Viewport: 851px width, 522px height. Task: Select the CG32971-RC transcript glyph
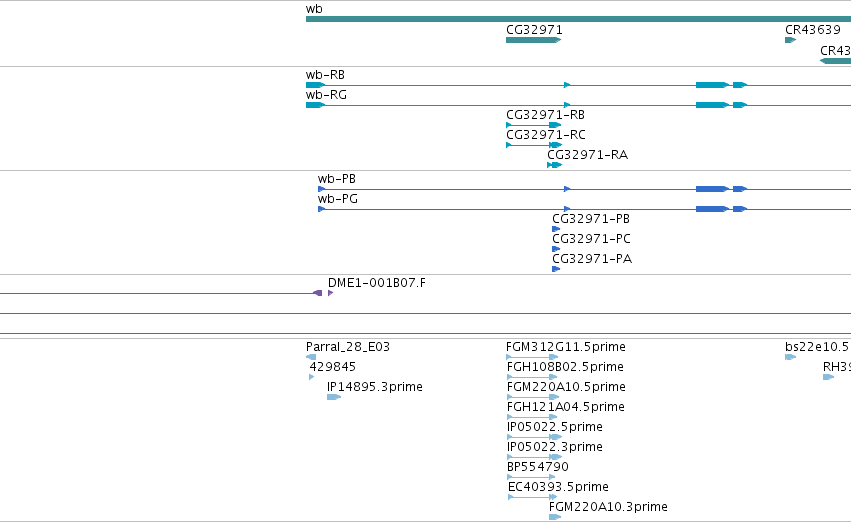(x=534, y=145)
